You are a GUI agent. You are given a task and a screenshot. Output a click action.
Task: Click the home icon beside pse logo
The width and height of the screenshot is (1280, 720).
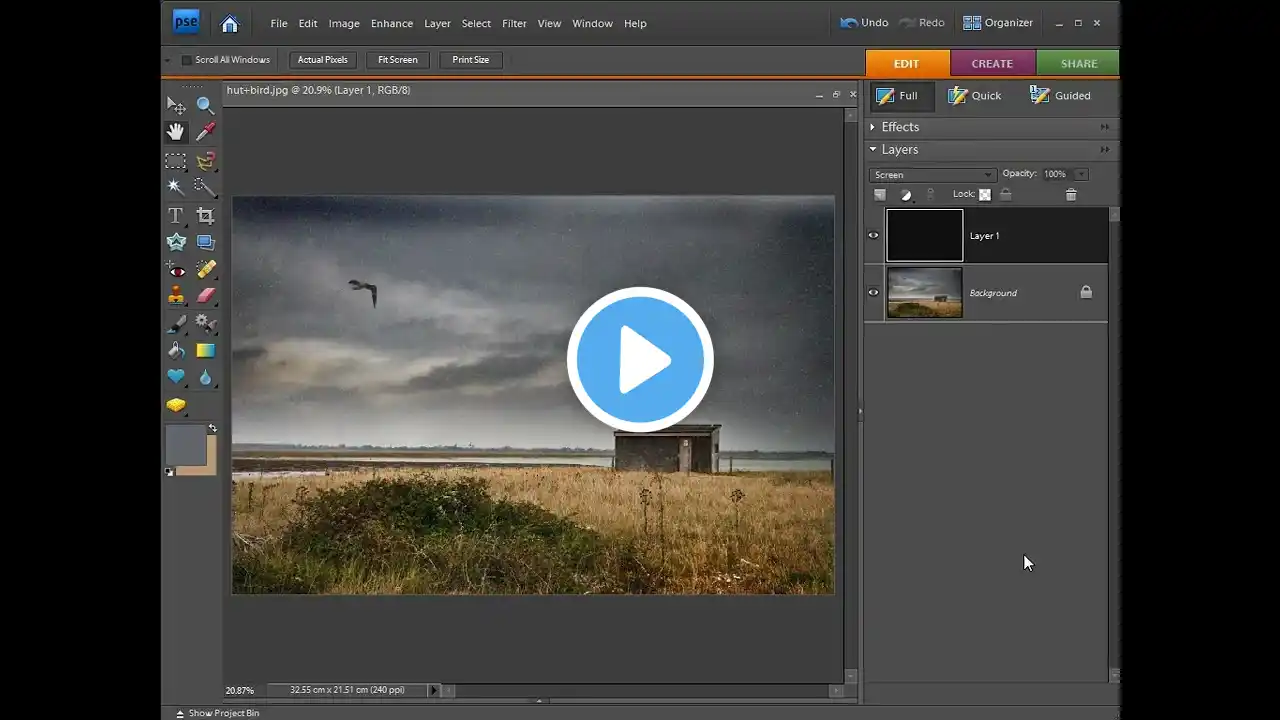pyautogui.click(x=230, y=23)
